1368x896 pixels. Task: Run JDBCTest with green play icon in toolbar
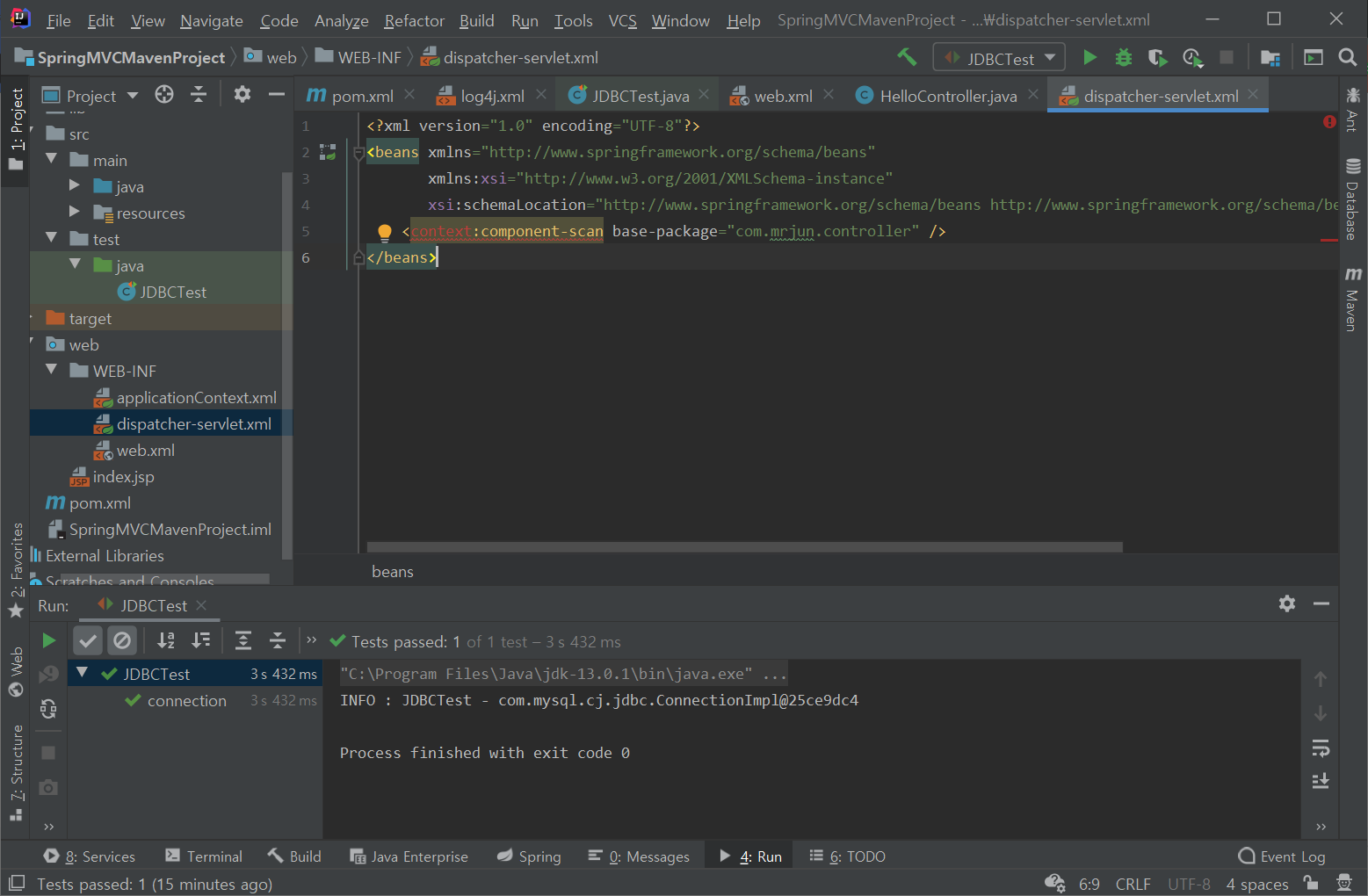click(x=1089, y=58)
